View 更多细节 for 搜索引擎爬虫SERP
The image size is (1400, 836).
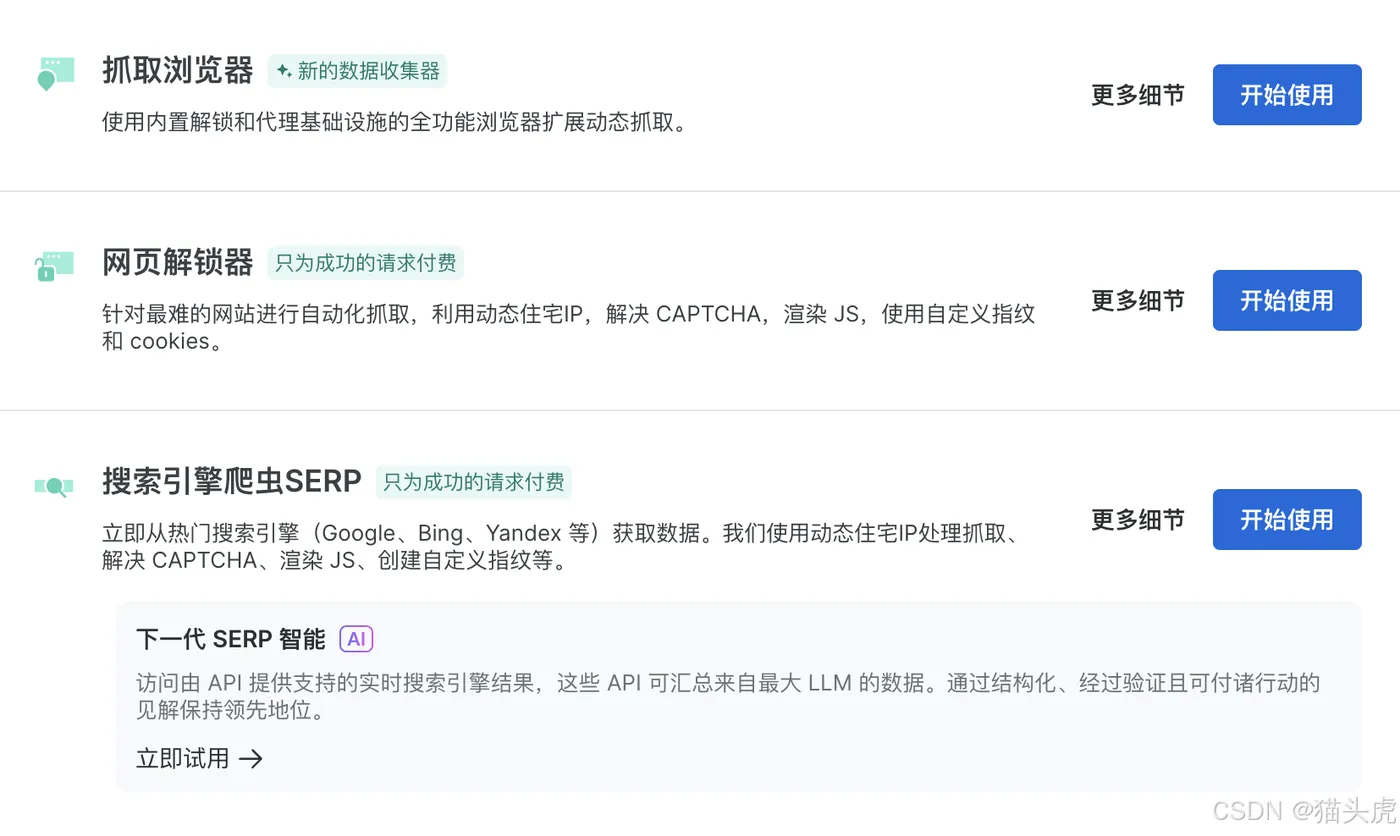click(1138, 519)
